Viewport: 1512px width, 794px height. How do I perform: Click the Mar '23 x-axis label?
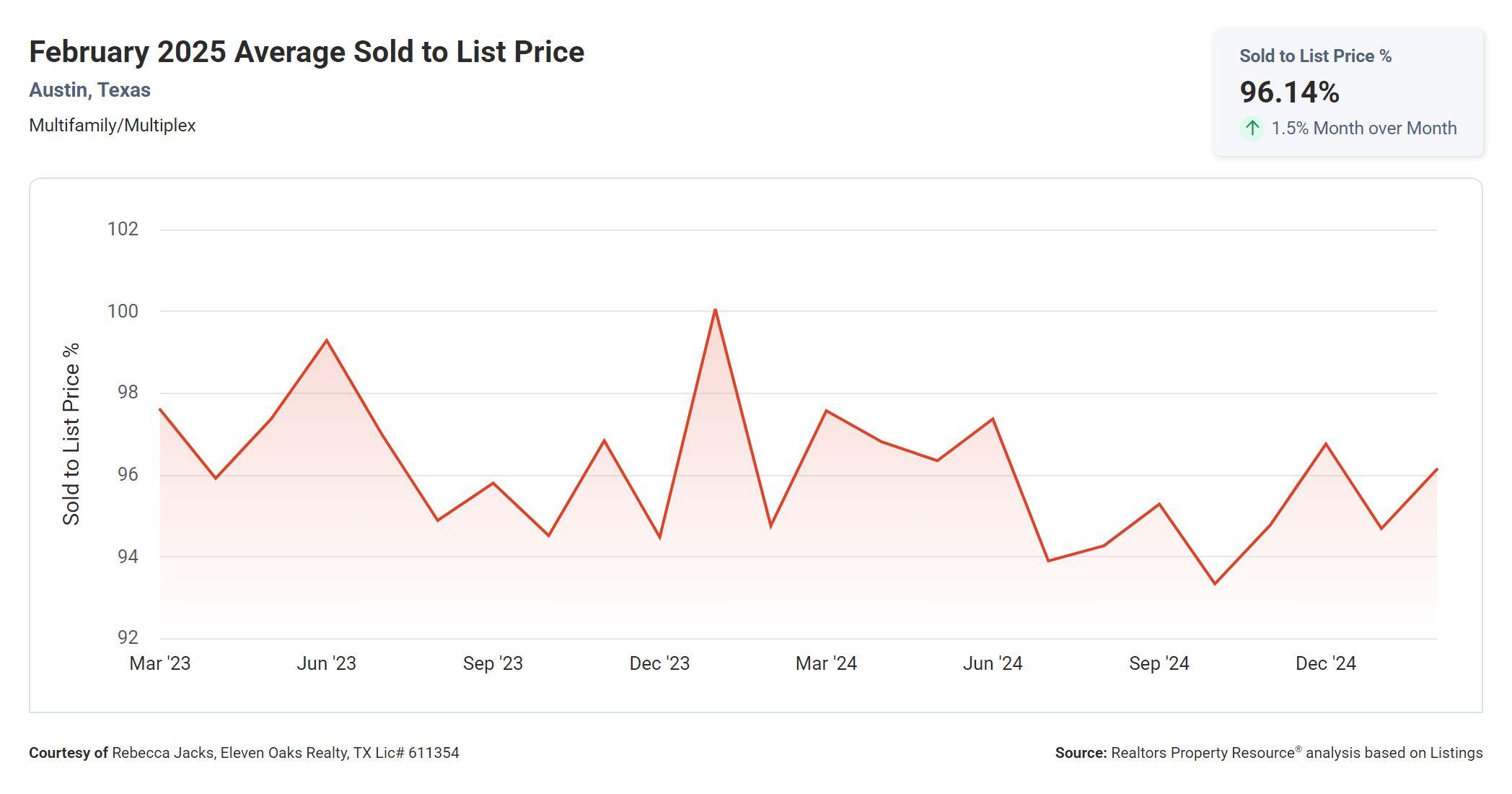pos(160,663)
